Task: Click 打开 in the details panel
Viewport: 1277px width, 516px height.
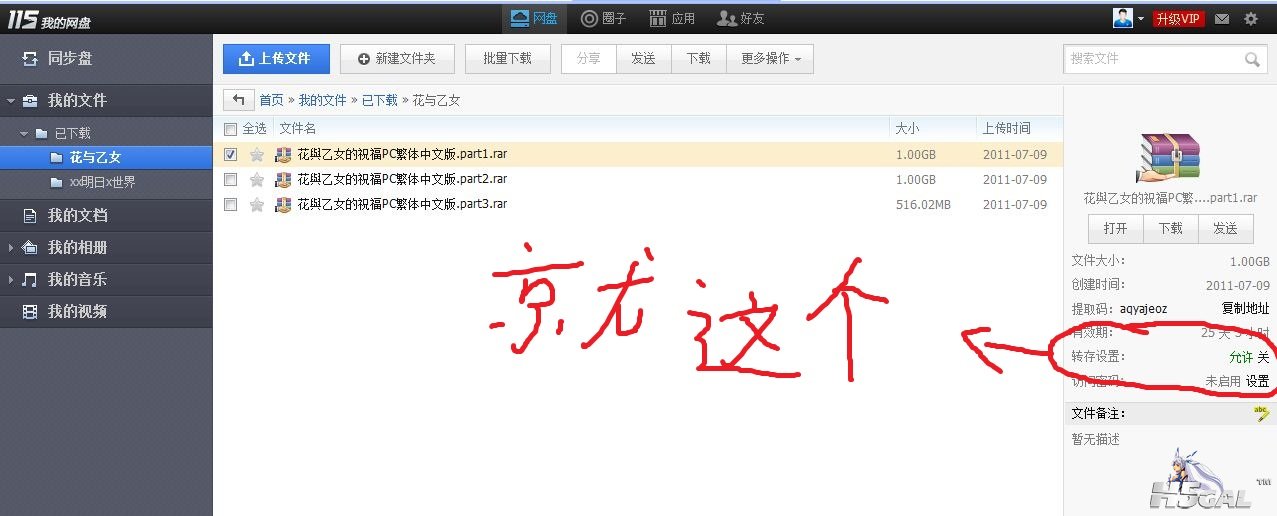Action: click(x=1116, y=228)
